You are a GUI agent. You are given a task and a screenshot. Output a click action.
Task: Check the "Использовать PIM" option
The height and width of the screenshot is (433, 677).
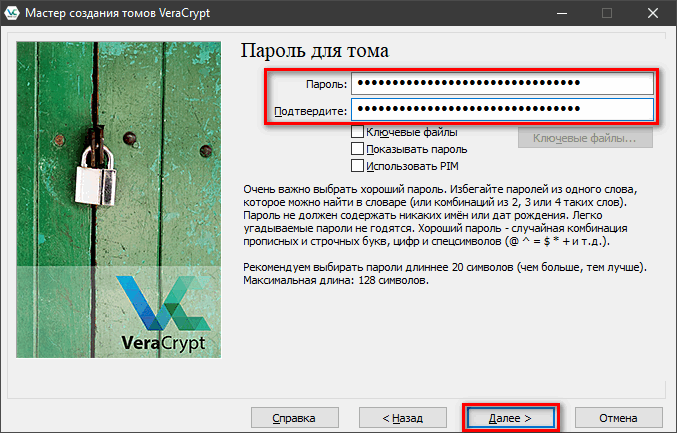[x=357, y=166]
